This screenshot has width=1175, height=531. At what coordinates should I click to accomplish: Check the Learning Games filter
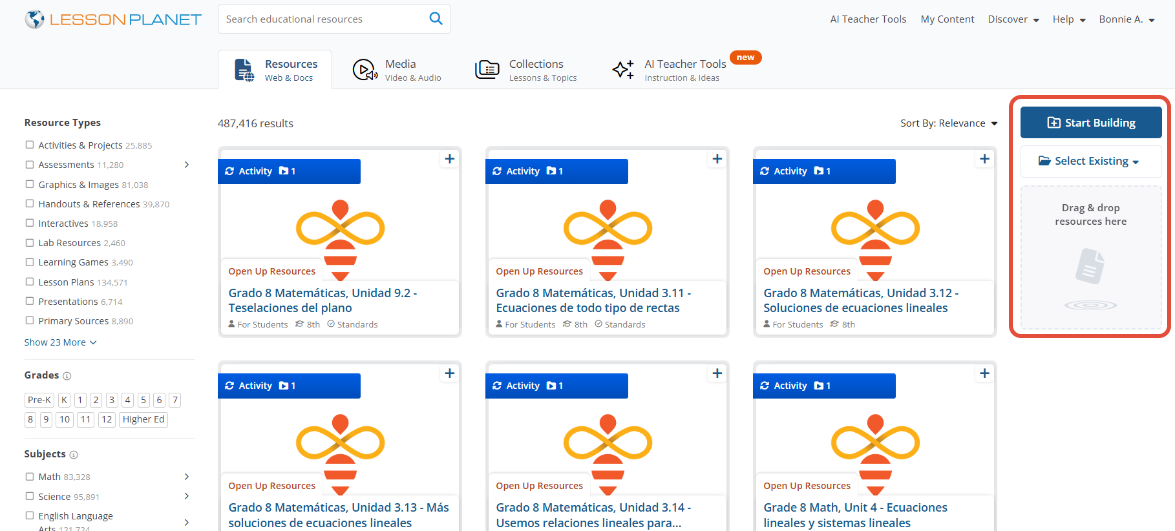(x=30, y=262)
